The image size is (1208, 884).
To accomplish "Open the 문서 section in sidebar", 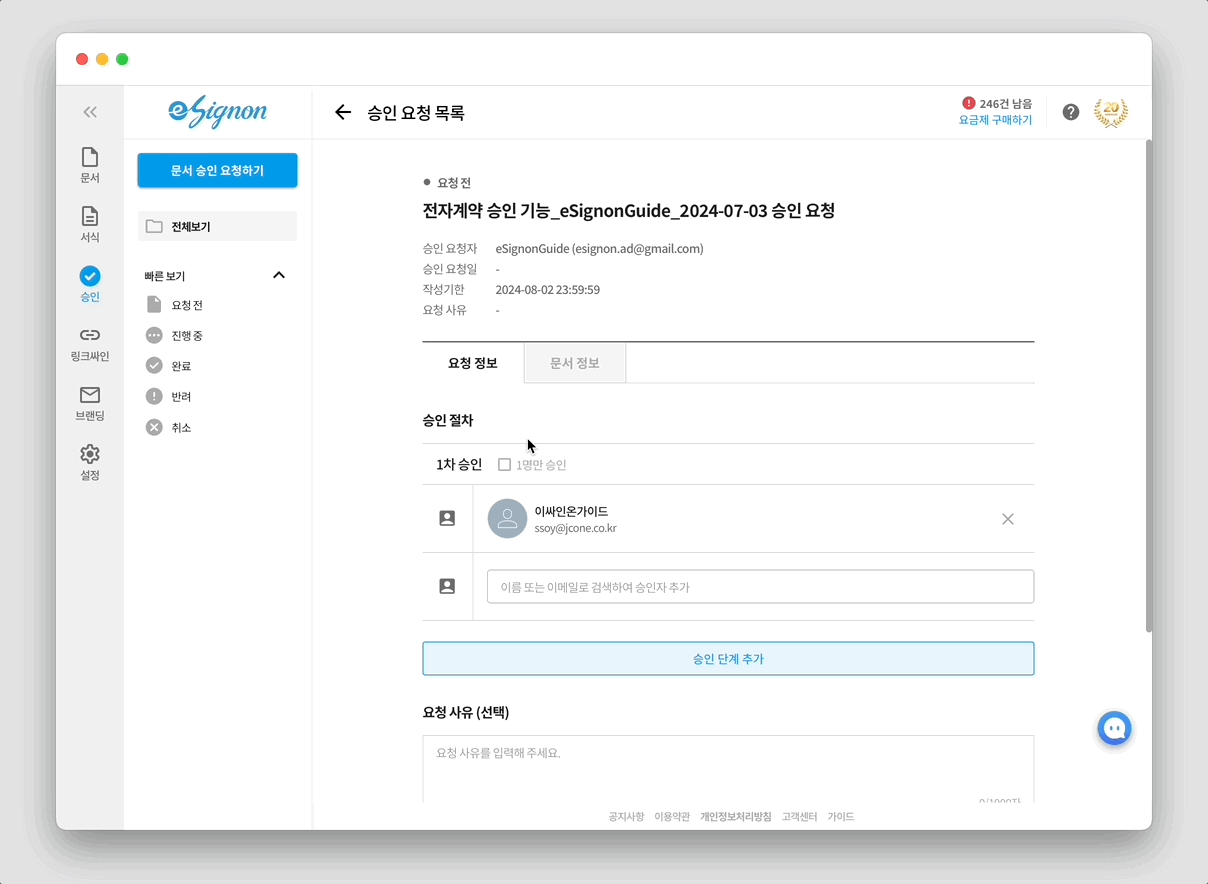I will click(90, 165).
